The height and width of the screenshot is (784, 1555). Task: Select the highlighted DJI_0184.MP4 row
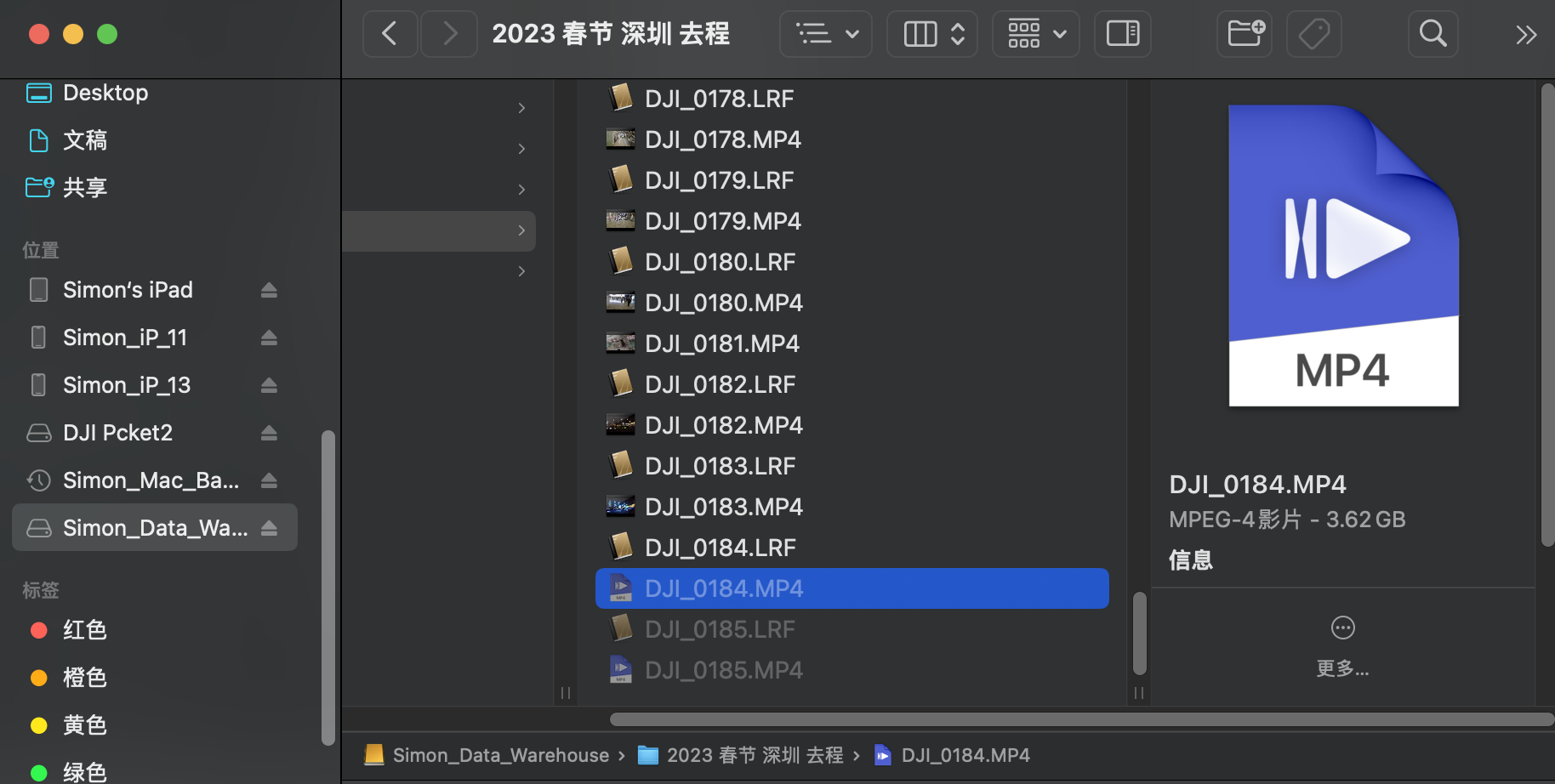tap(852, 588)
